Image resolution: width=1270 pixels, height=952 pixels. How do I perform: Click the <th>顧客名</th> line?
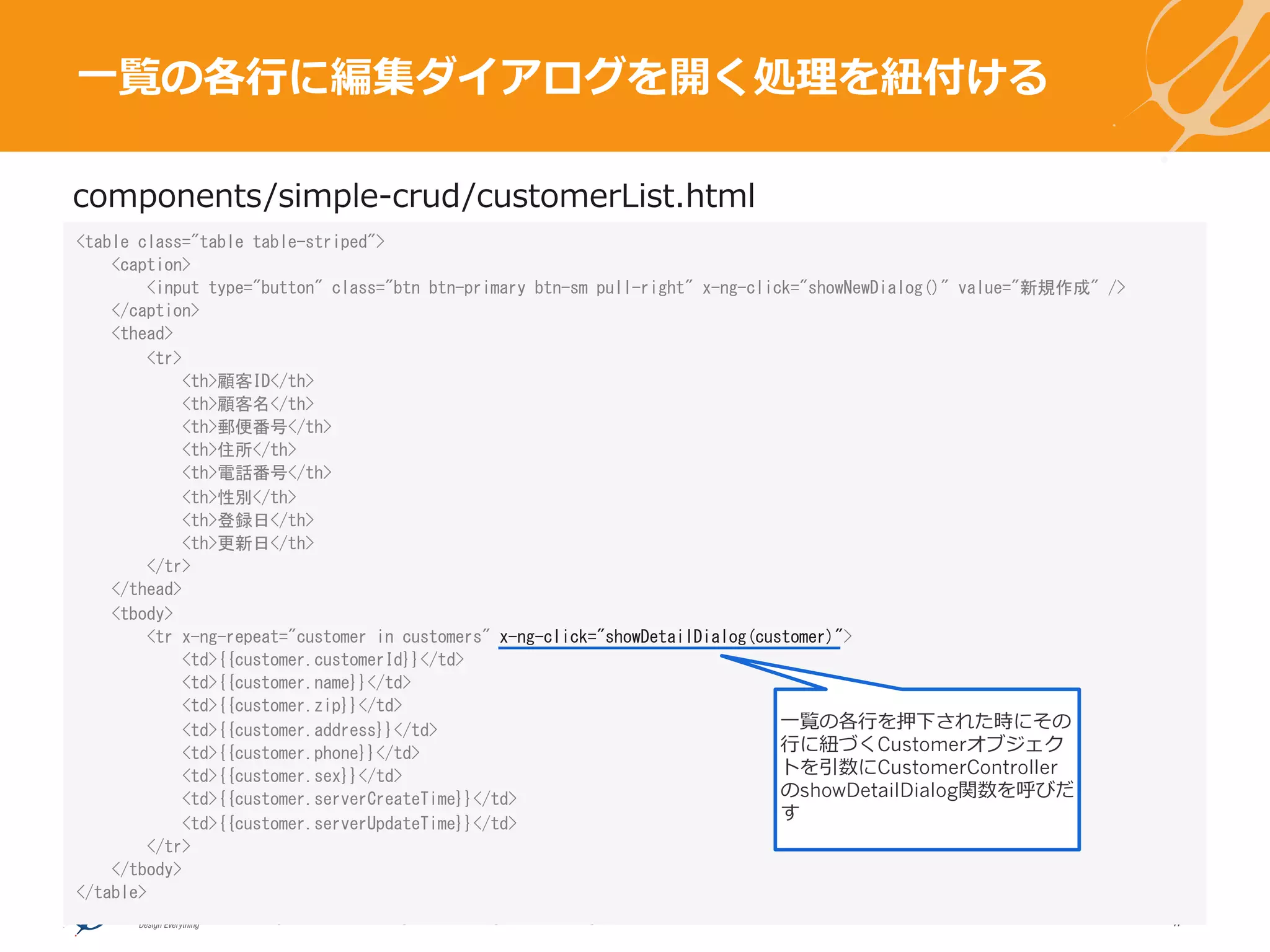248,403
